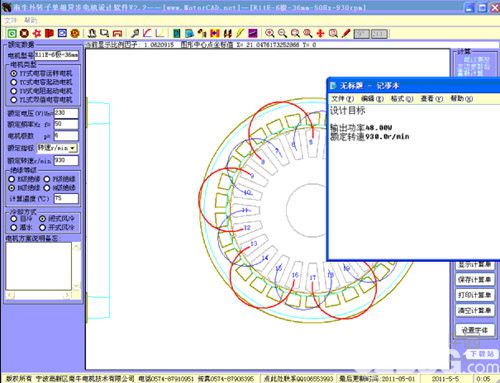500x383 pixels.
Task: Click the Notepad window title bar
Action: (x=413, y=86)
